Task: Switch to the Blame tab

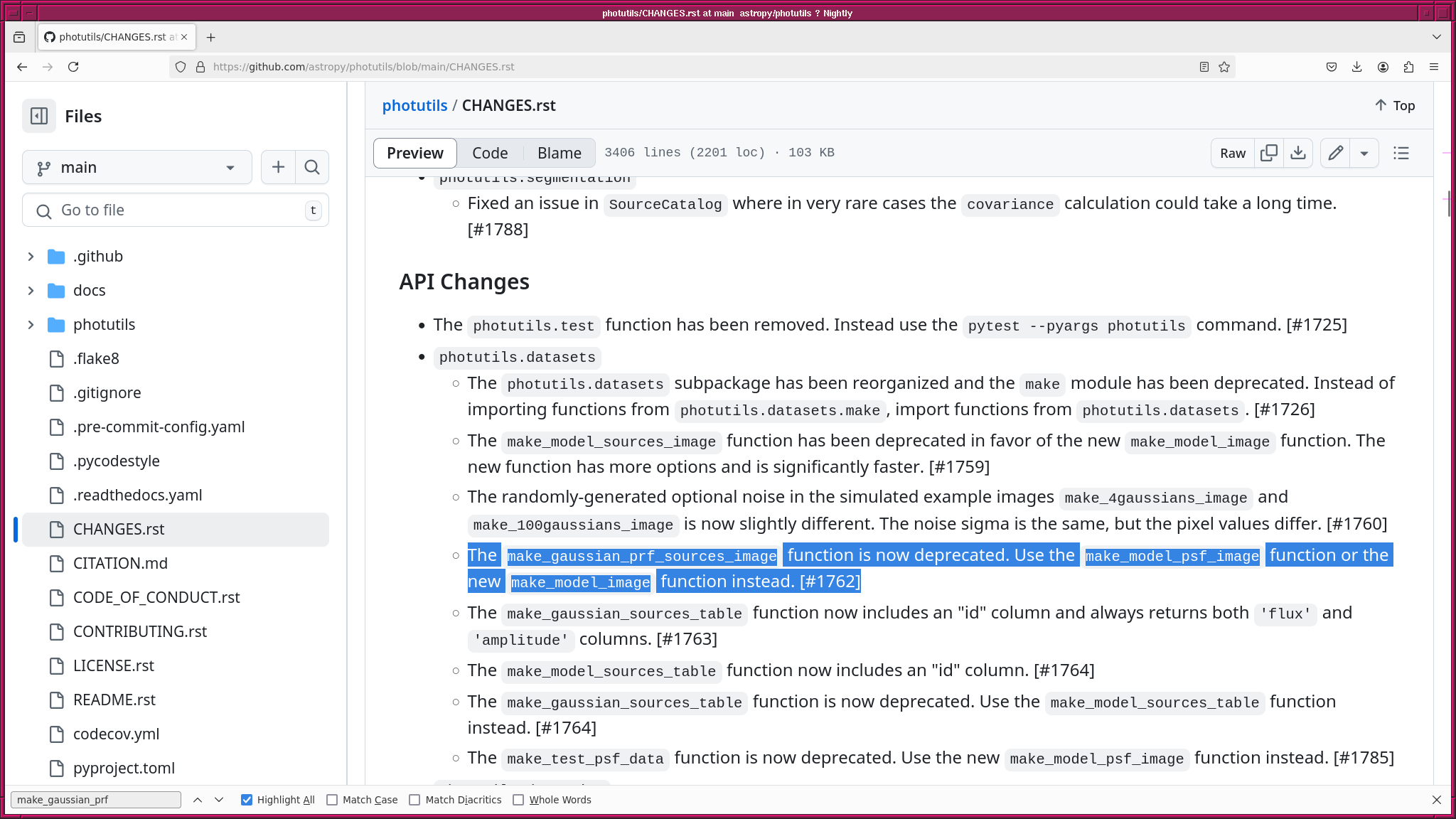Action: [560, 153]
